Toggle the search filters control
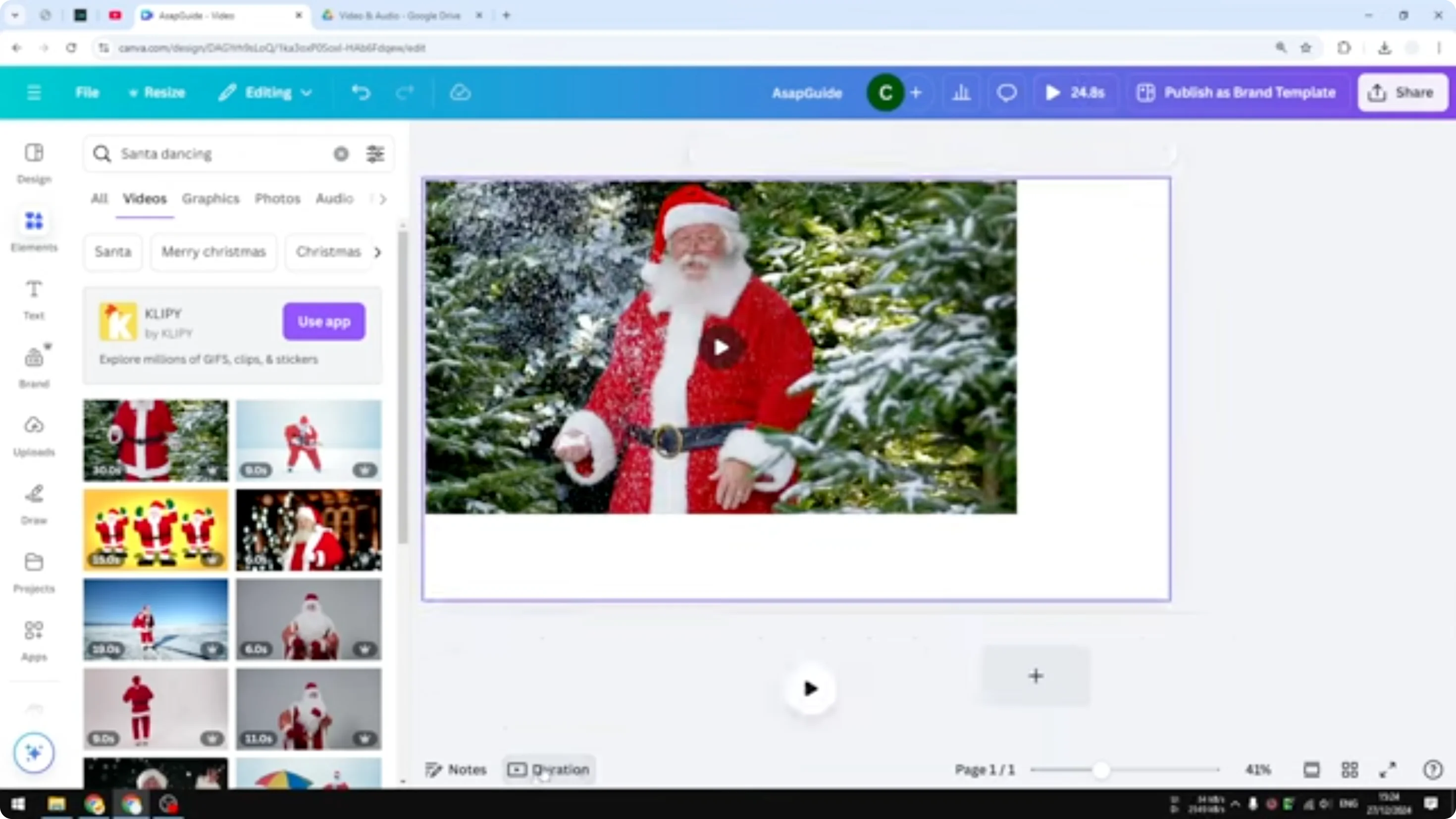Screen dimensions: 1456x819 point(375,154)
